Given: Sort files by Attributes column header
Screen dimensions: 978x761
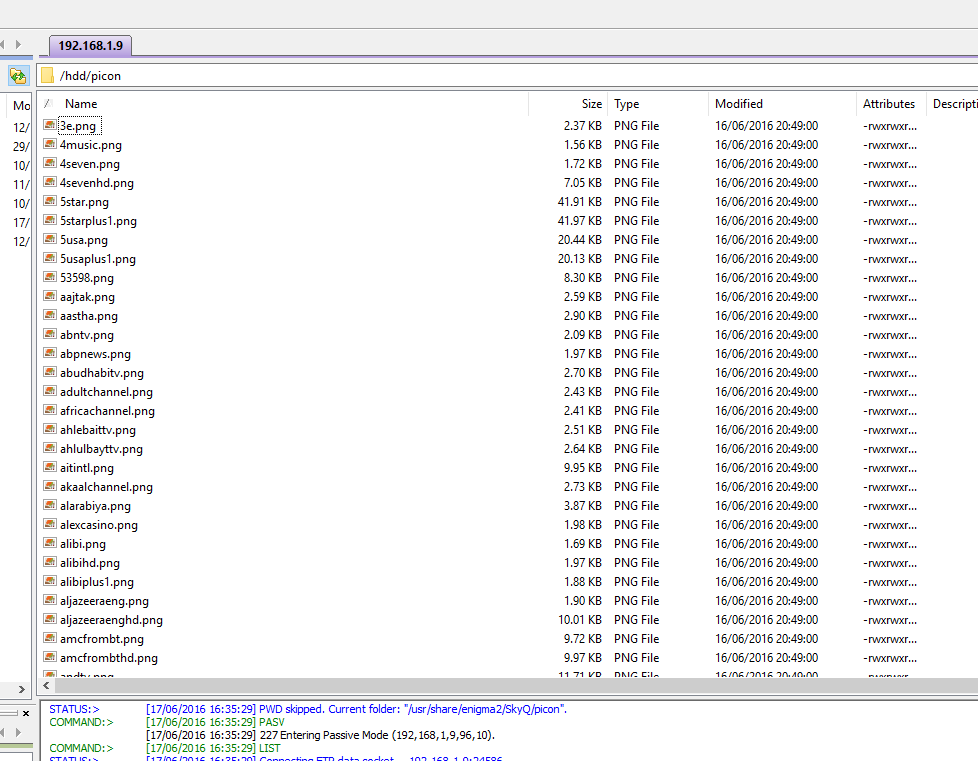Looking at the screenshot, I should click(x=889, y=104).
